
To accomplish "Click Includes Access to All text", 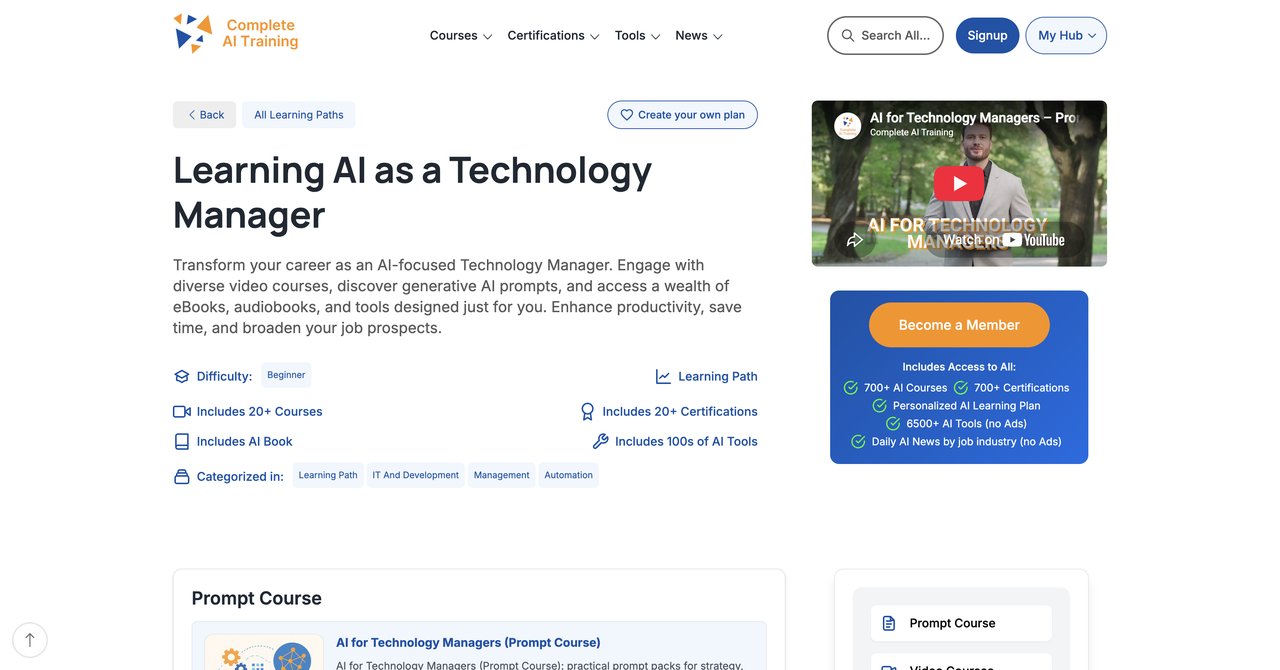I will (x=959, y=367).
